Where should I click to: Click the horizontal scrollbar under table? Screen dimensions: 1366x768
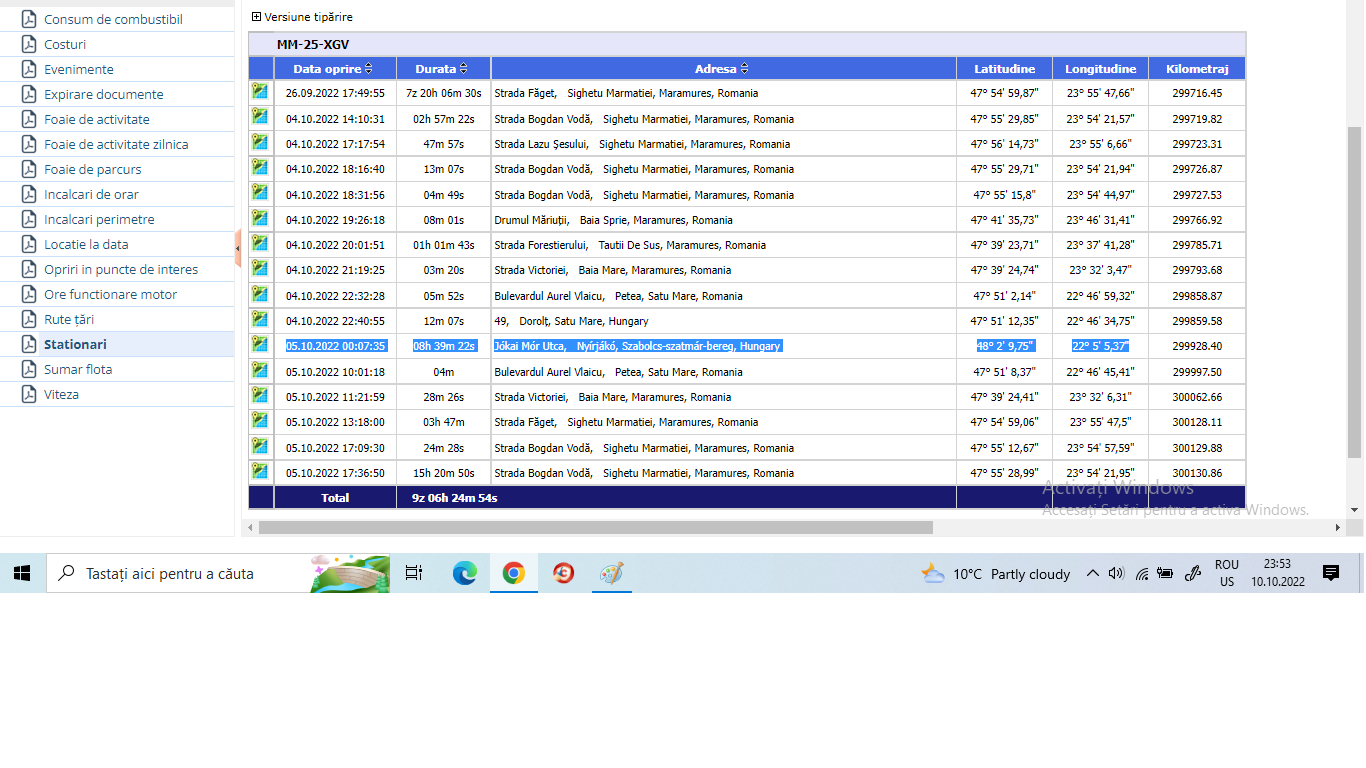pyautogui.click(x=595, y=527)
